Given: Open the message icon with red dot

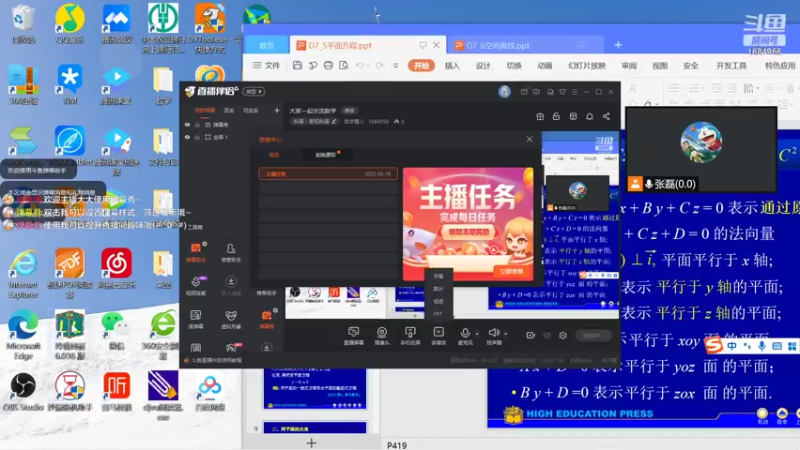Looking at the screenshot, I should click(x=524, y=92).
